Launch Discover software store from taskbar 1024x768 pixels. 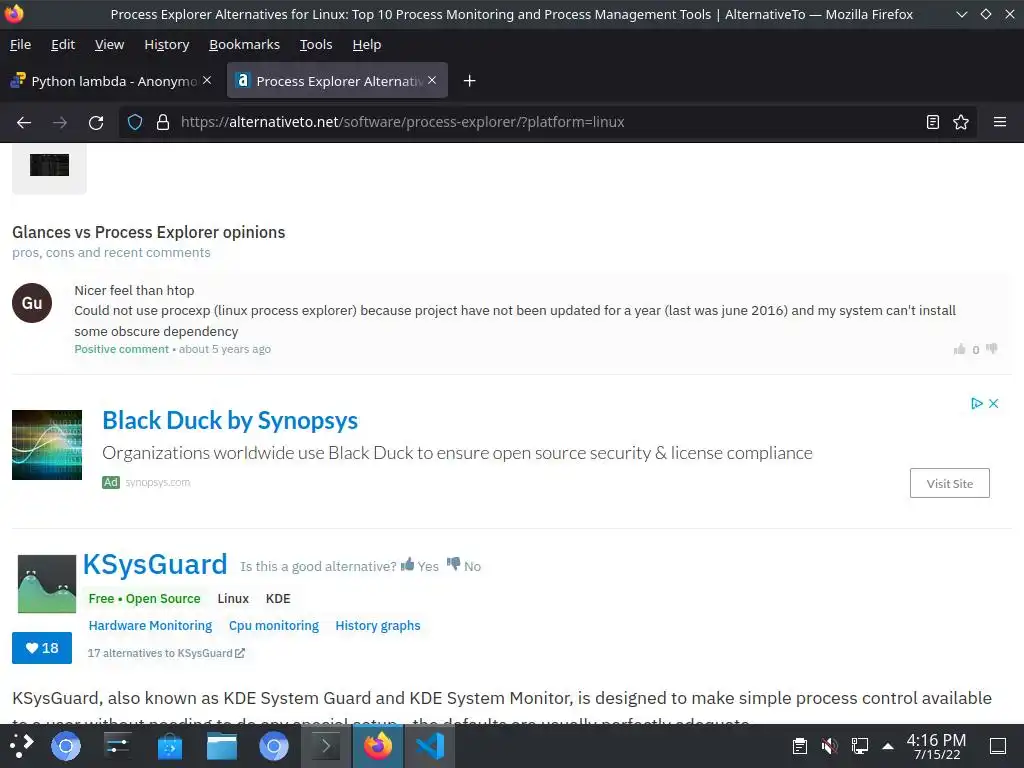point(170,746)
